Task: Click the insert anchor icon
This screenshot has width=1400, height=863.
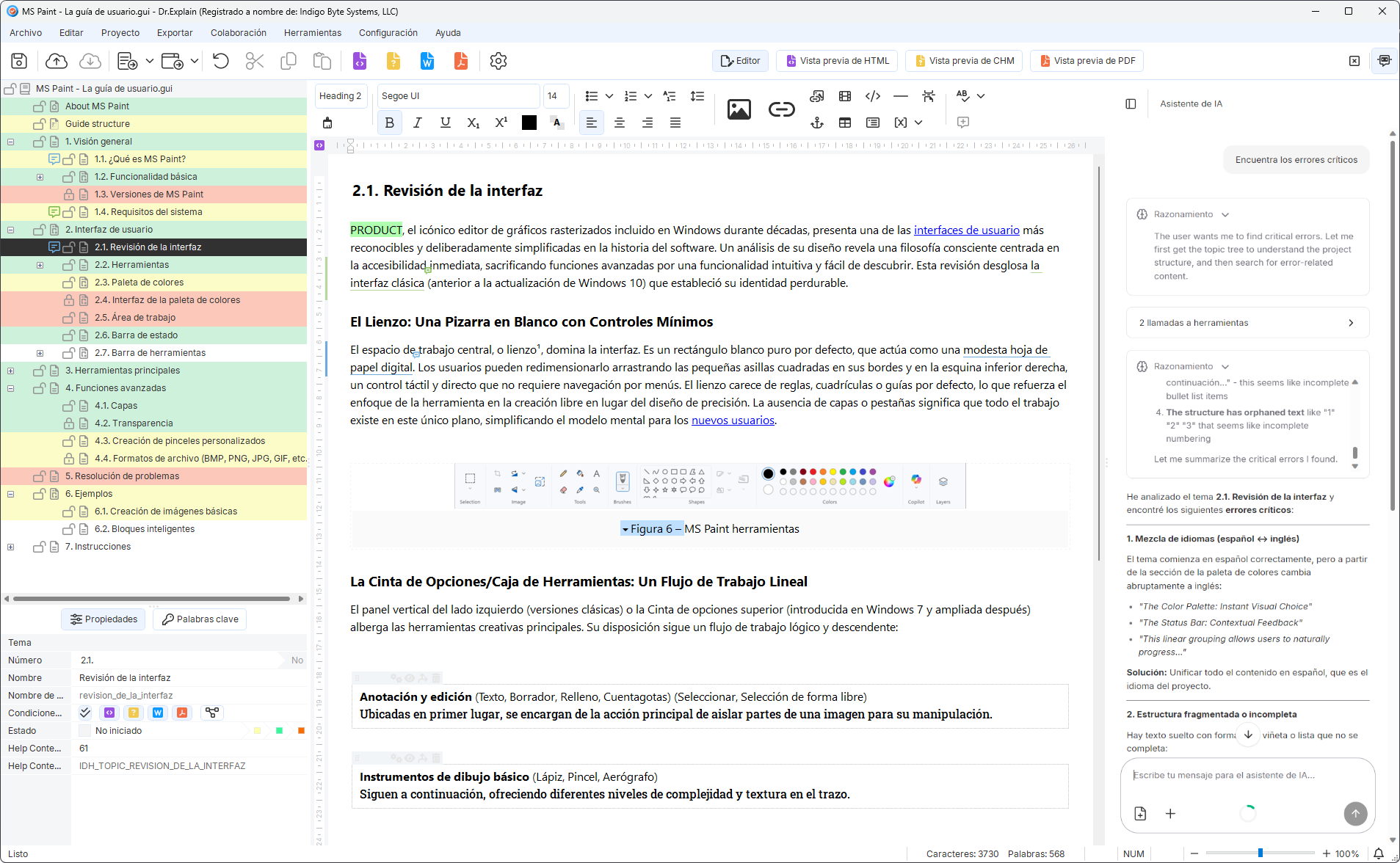Action: pos(817,123)
